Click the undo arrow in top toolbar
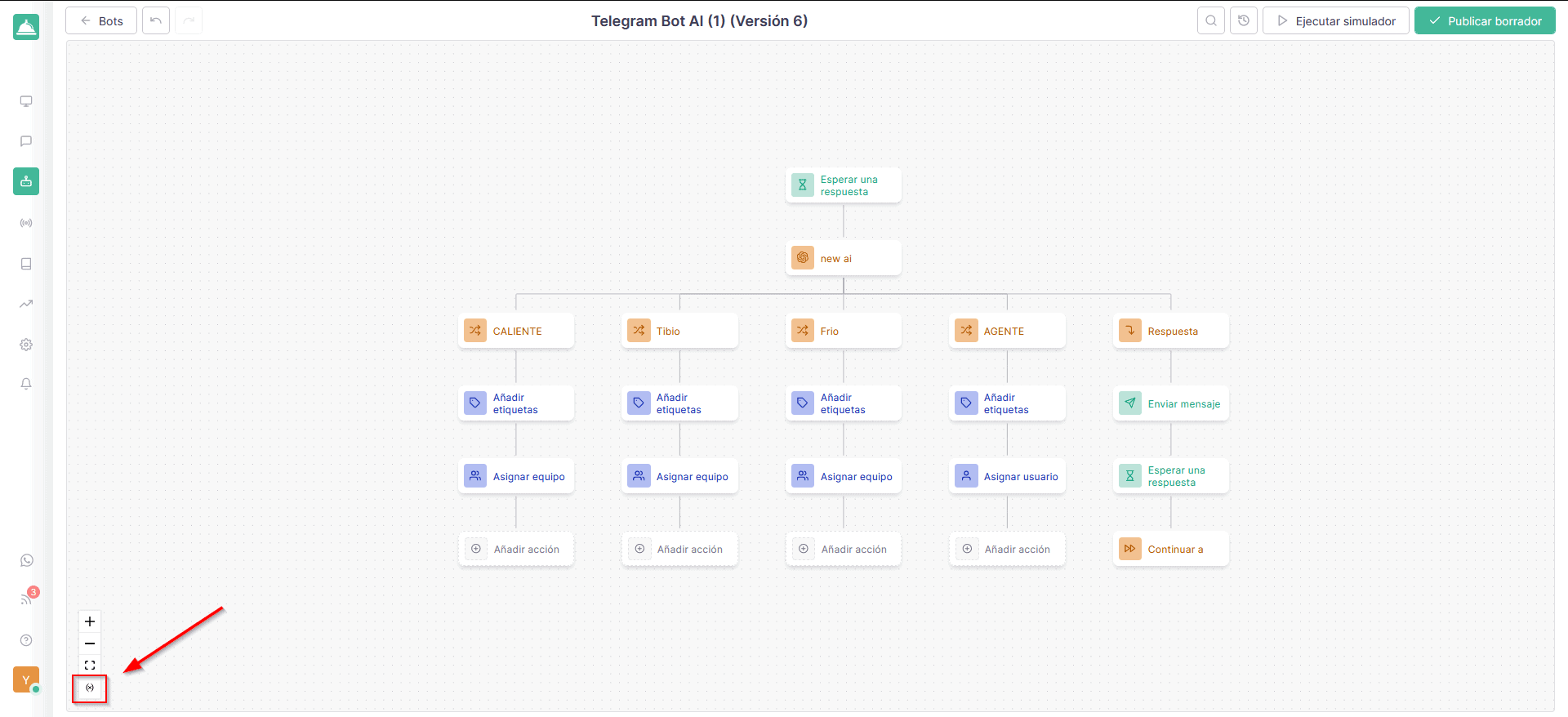This screenshot has width=1568, height=717. coord(156,21)
